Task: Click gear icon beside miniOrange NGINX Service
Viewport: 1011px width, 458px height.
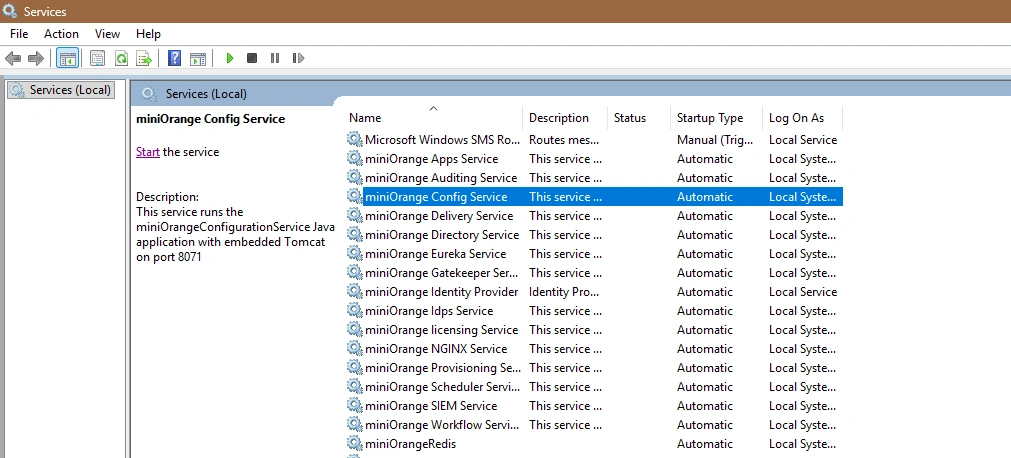Action: [355, 348]
